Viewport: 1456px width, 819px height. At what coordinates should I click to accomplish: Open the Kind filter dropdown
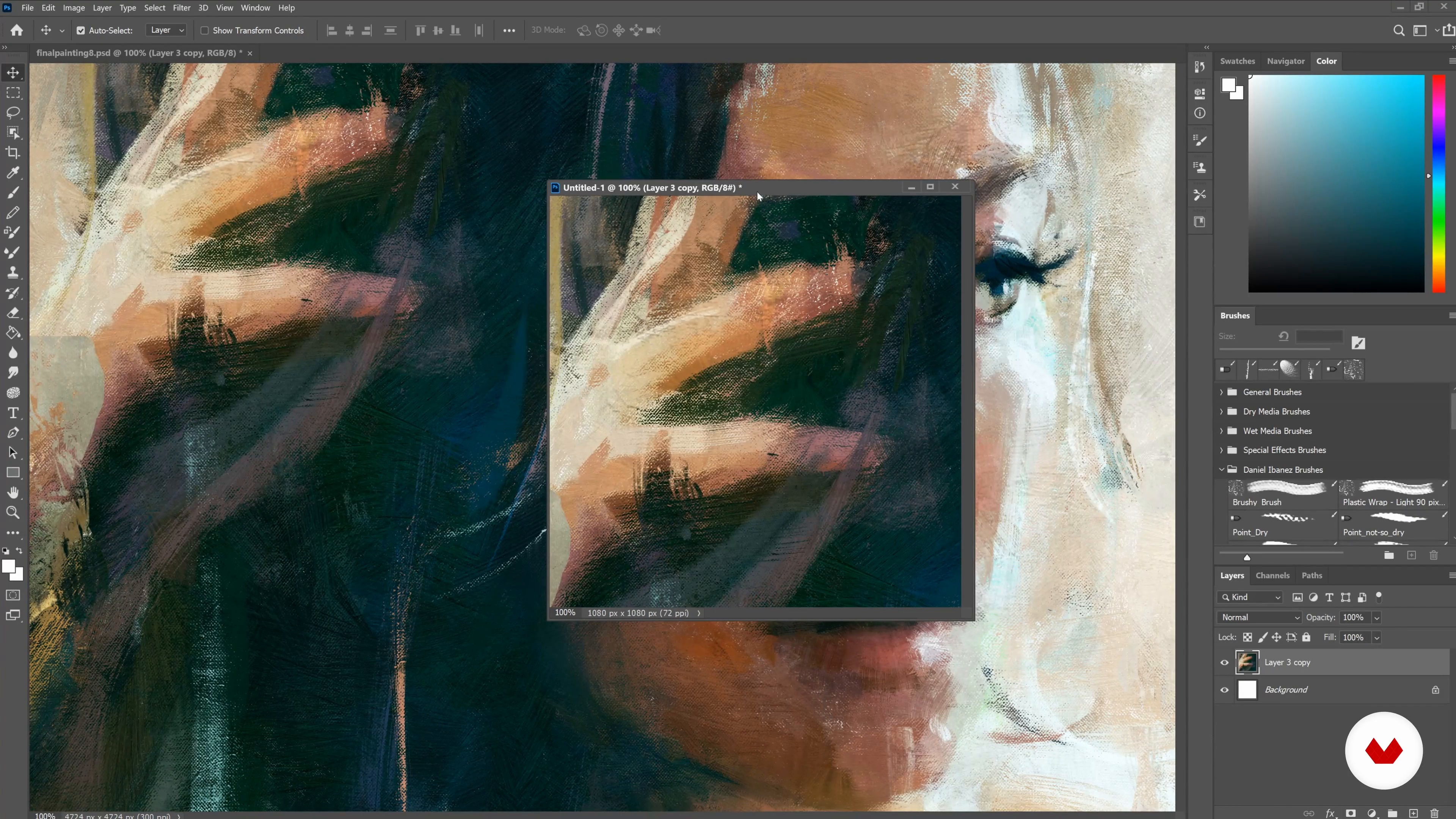[1250, 598]
